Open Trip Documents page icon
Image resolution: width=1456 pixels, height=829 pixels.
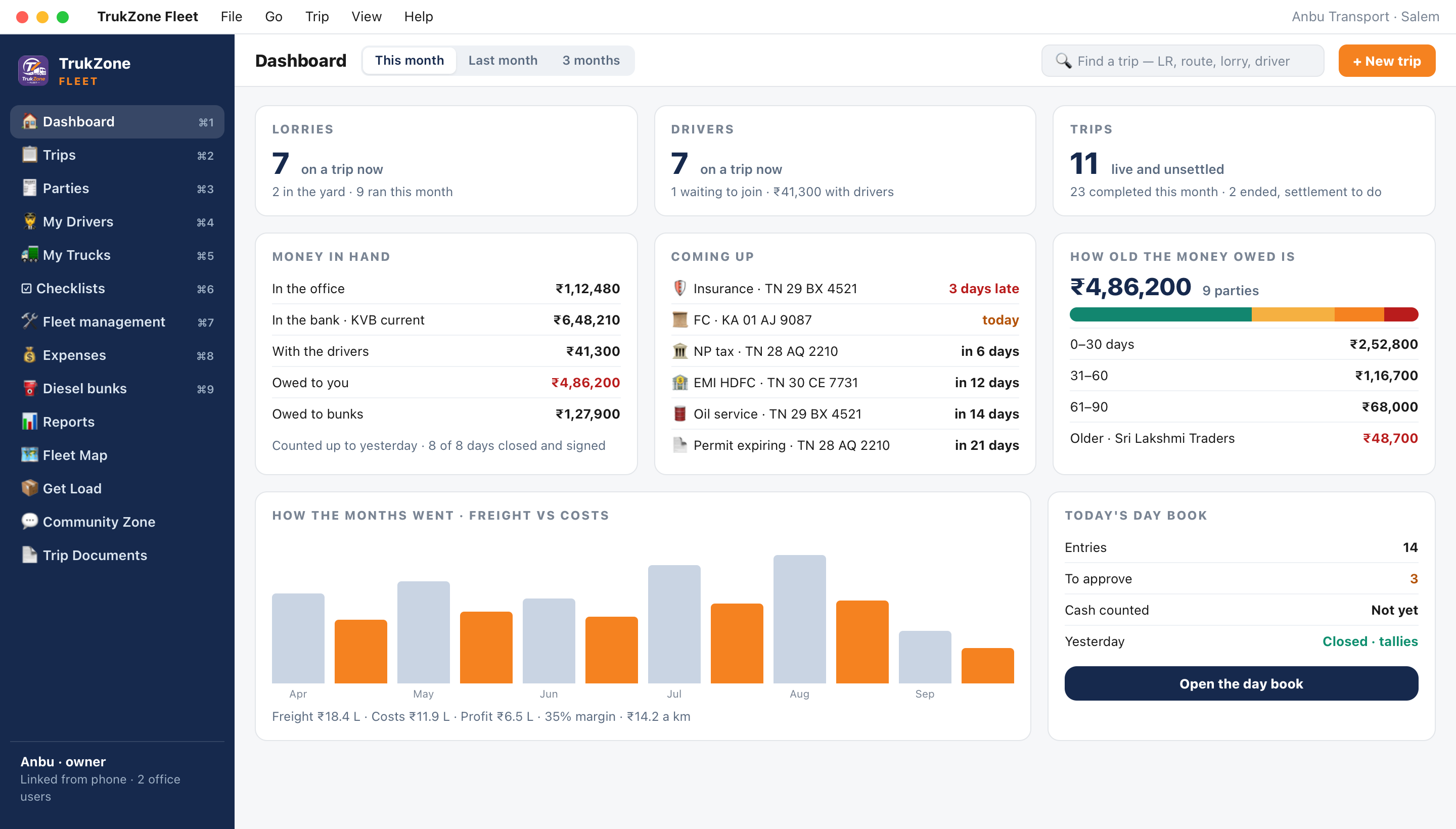click(x=29, y=555)
